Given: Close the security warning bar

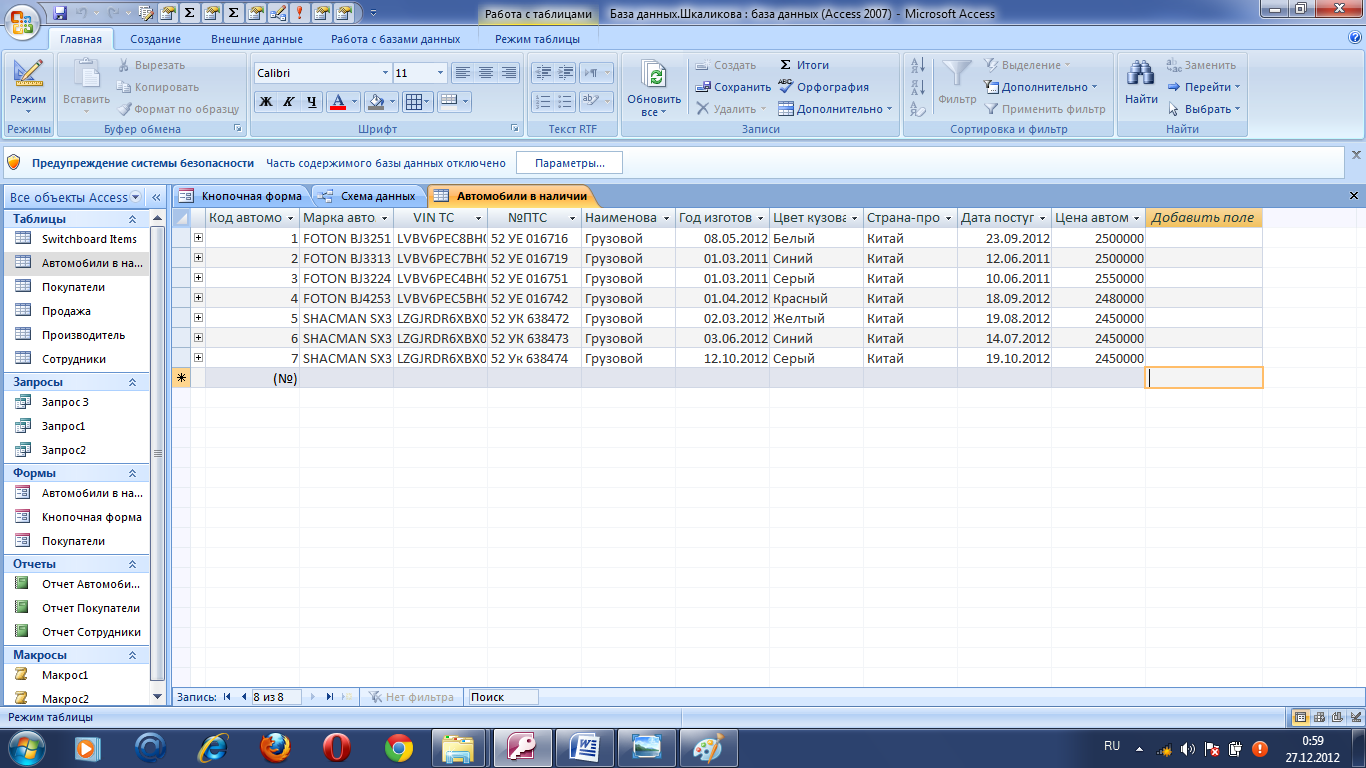Looking at the screenshot, I should coord(1356,155).
